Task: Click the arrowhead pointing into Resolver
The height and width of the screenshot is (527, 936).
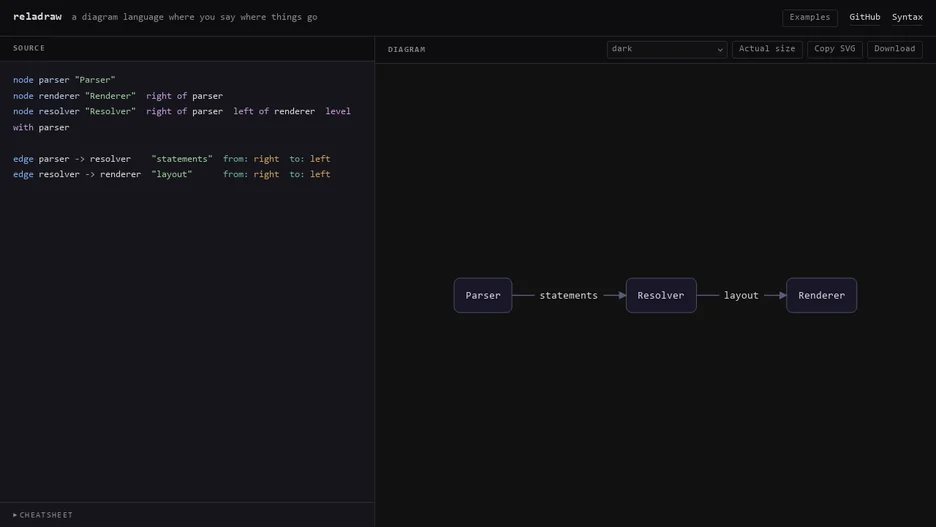Action: pos(622,295)
